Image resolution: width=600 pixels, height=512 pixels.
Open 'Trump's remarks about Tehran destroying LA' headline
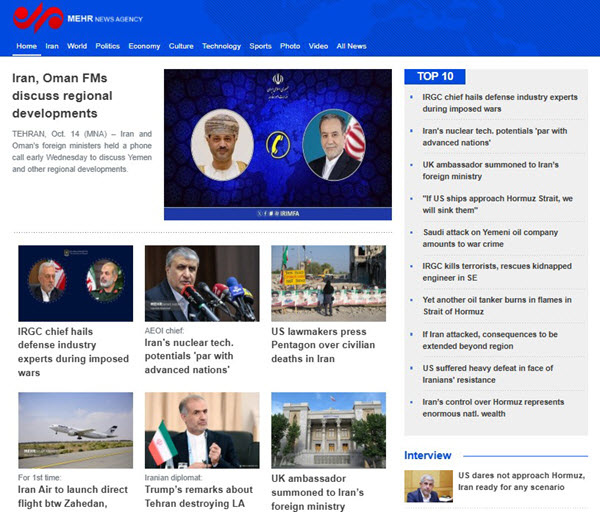coord(199,497)
